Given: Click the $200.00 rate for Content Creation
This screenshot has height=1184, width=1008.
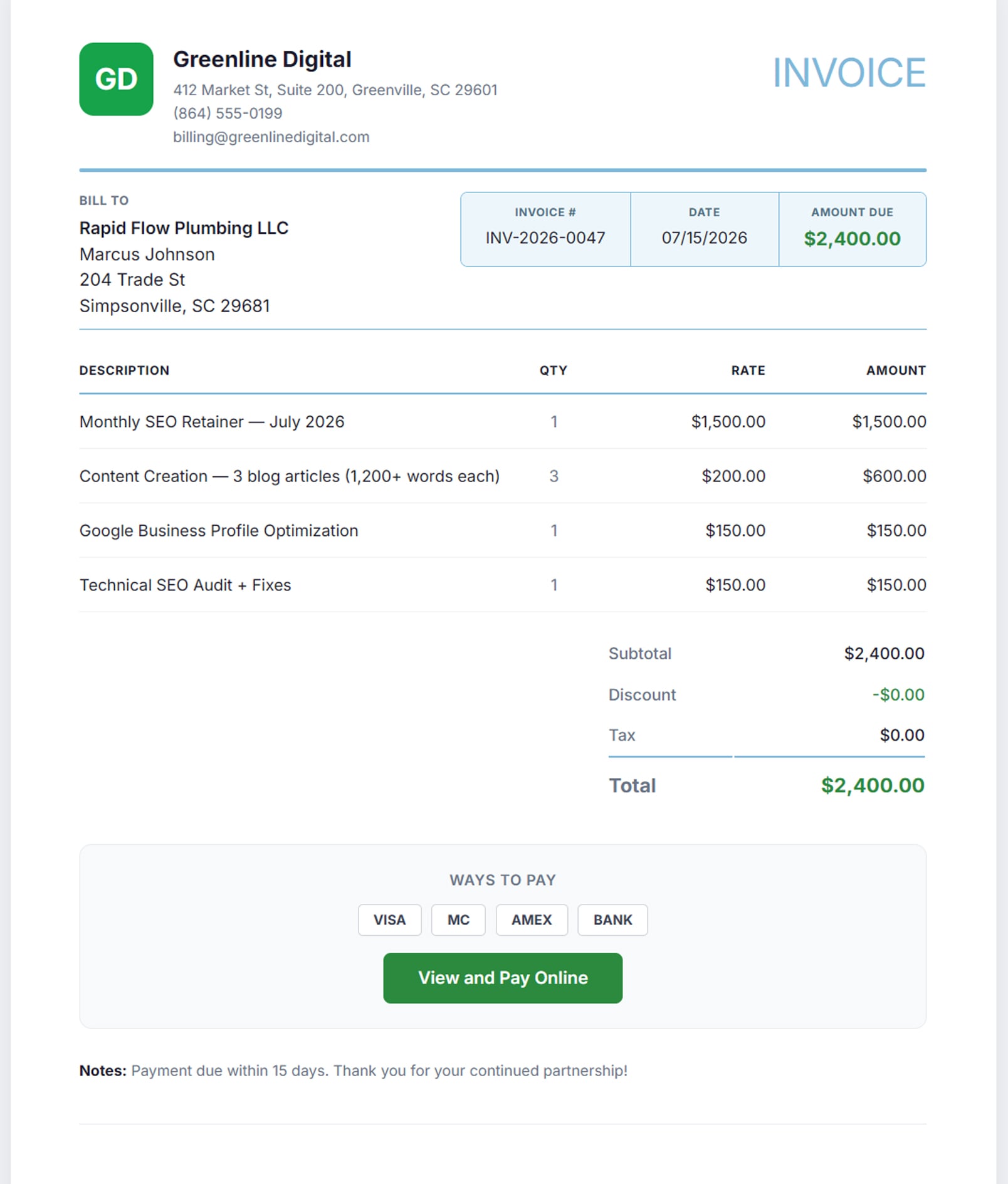Looking at the screenshot, I should [x=733, y=476].
